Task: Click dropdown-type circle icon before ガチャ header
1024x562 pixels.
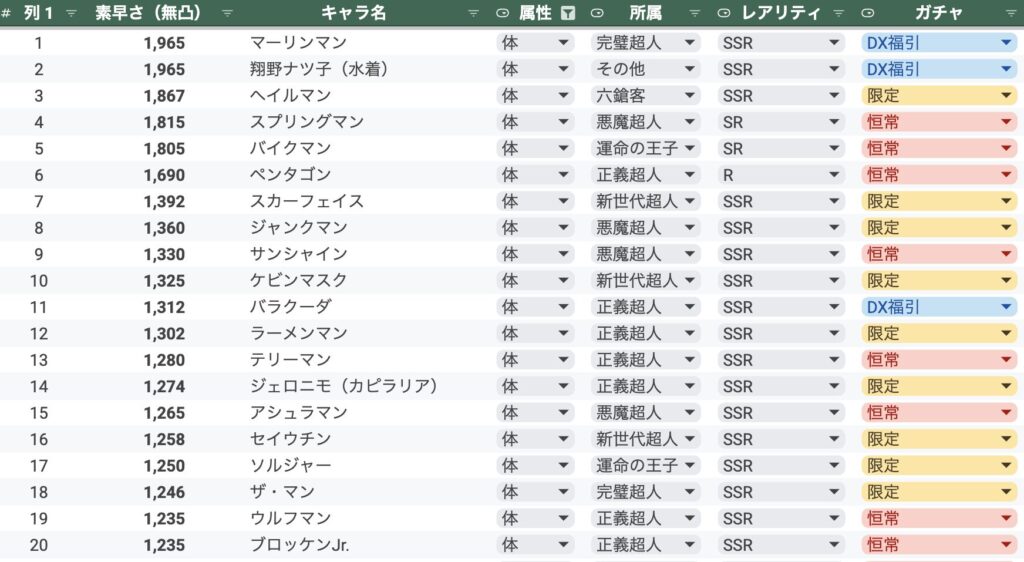Action: click(x=868, y=13)
